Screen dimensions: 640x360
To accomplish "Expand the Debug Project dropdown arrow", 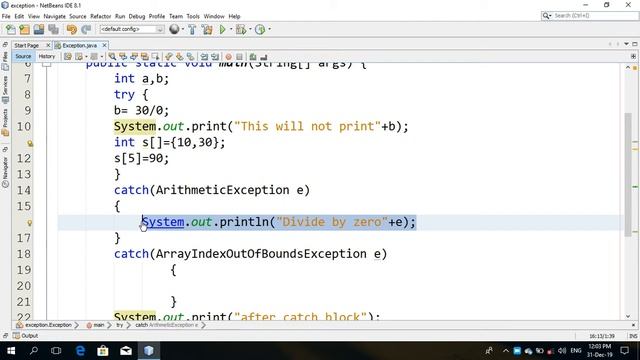I will pyautogui.click(x=250, y=29).
